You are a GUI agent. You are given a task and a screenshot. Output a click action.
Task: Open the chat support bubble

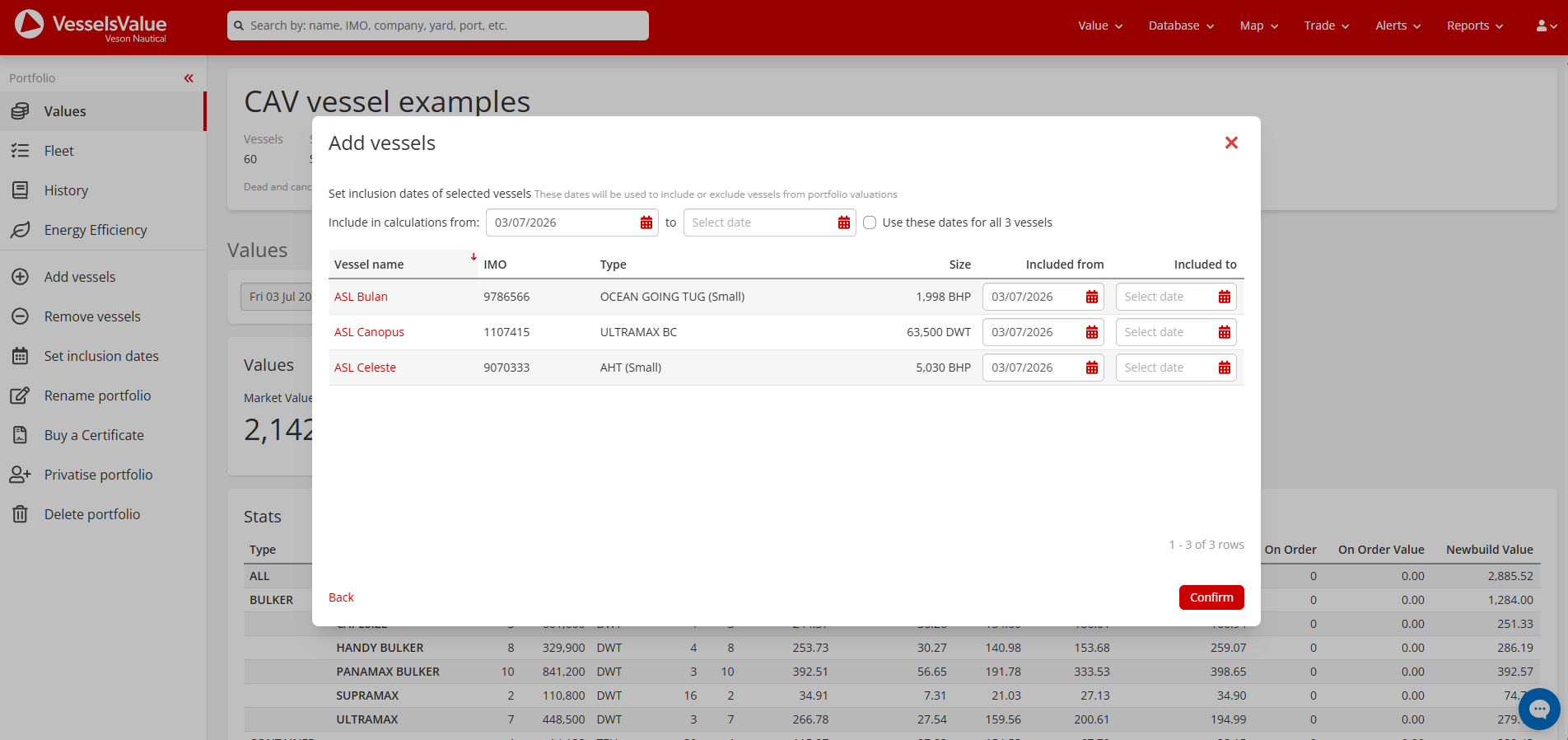(1539, 709)
